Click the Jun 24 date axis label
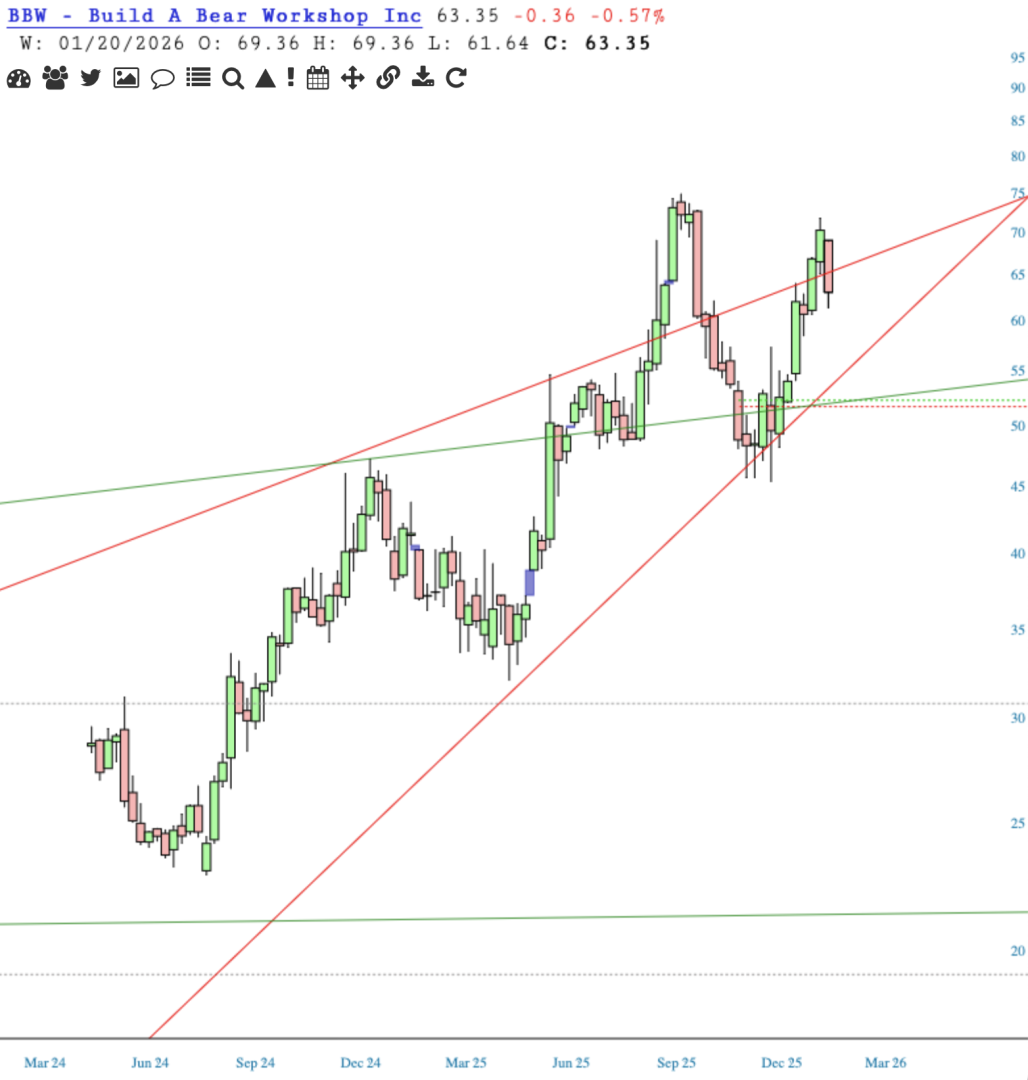This screenshot has width=1028, height=1080. point(150,1063)
